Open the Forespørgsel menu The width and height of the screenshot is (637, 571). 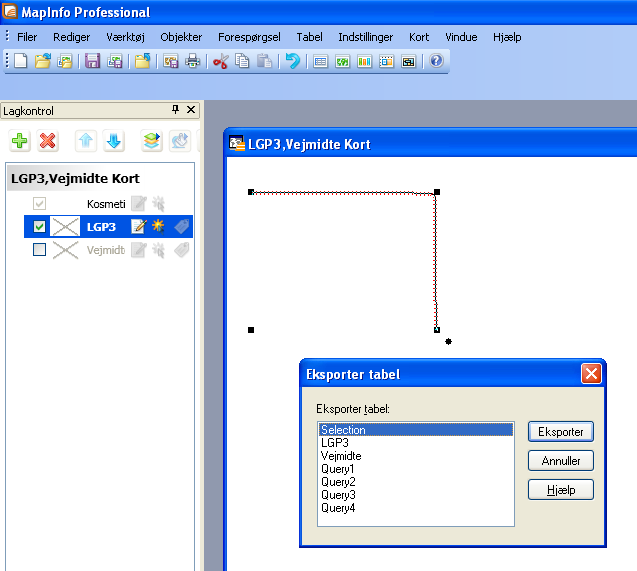(249, 37)
